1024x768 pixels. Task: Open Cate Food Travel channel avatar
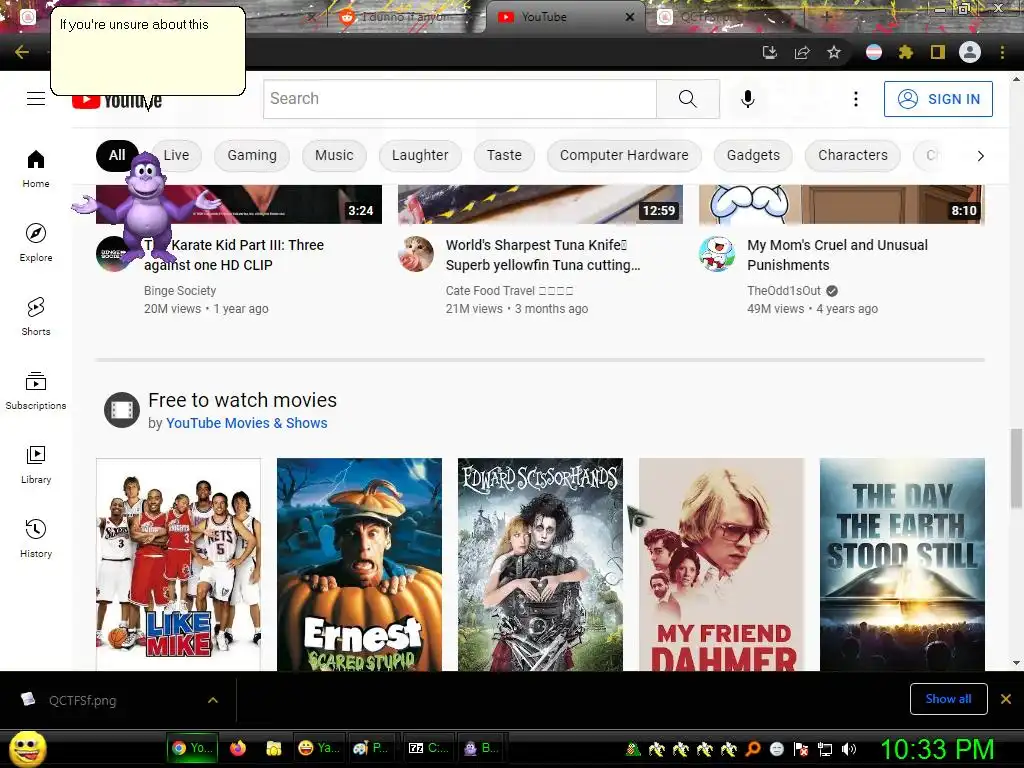416,253
